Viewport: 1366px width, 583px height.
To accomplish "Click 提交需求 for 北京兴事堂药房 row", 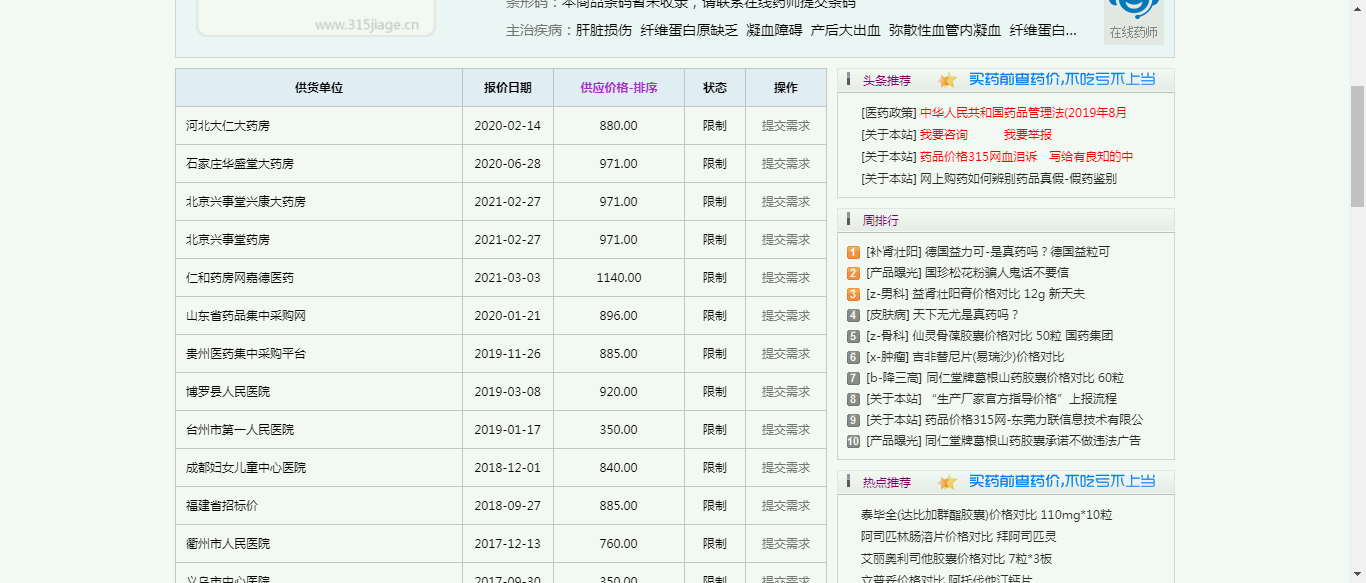I will point(786,240).
